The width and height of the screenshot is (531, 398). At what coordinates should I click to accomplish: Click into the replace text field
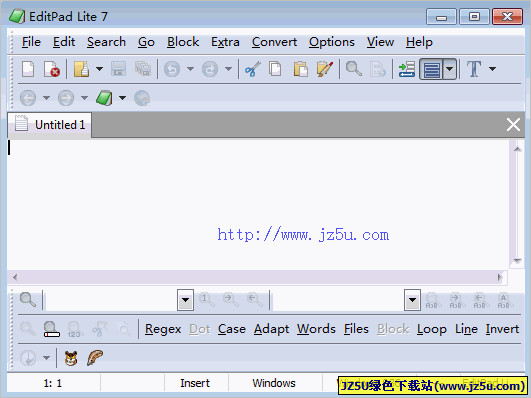point(339,300)
